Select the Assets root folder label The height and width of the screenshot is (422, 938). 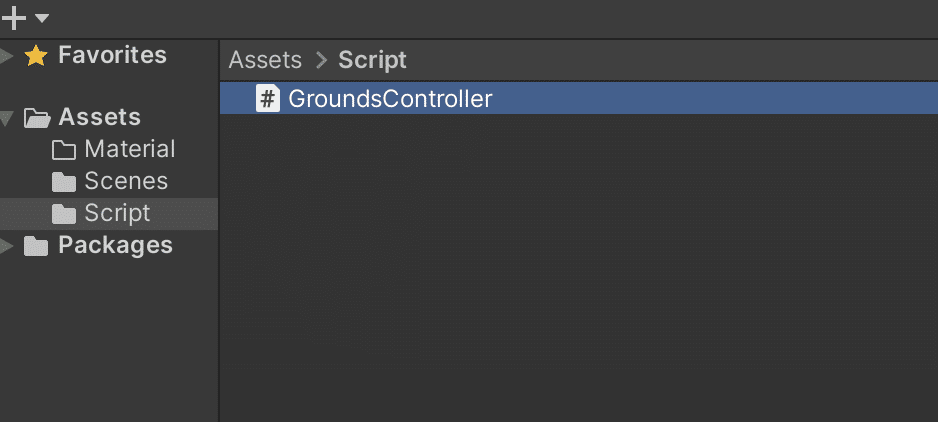click(99, 117)
